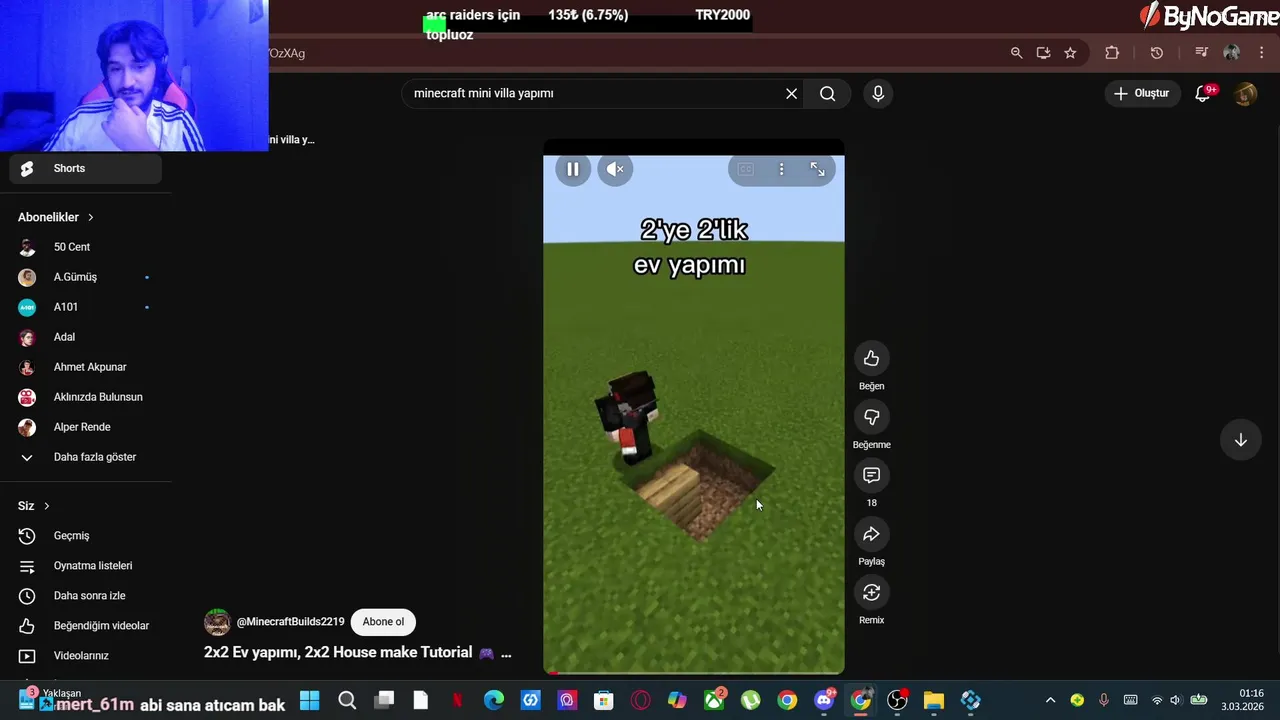Click the Chrome zoom indicator icon
Image resolution: width=1280 pixels, height=720 pixels.
click(1016, 53)
